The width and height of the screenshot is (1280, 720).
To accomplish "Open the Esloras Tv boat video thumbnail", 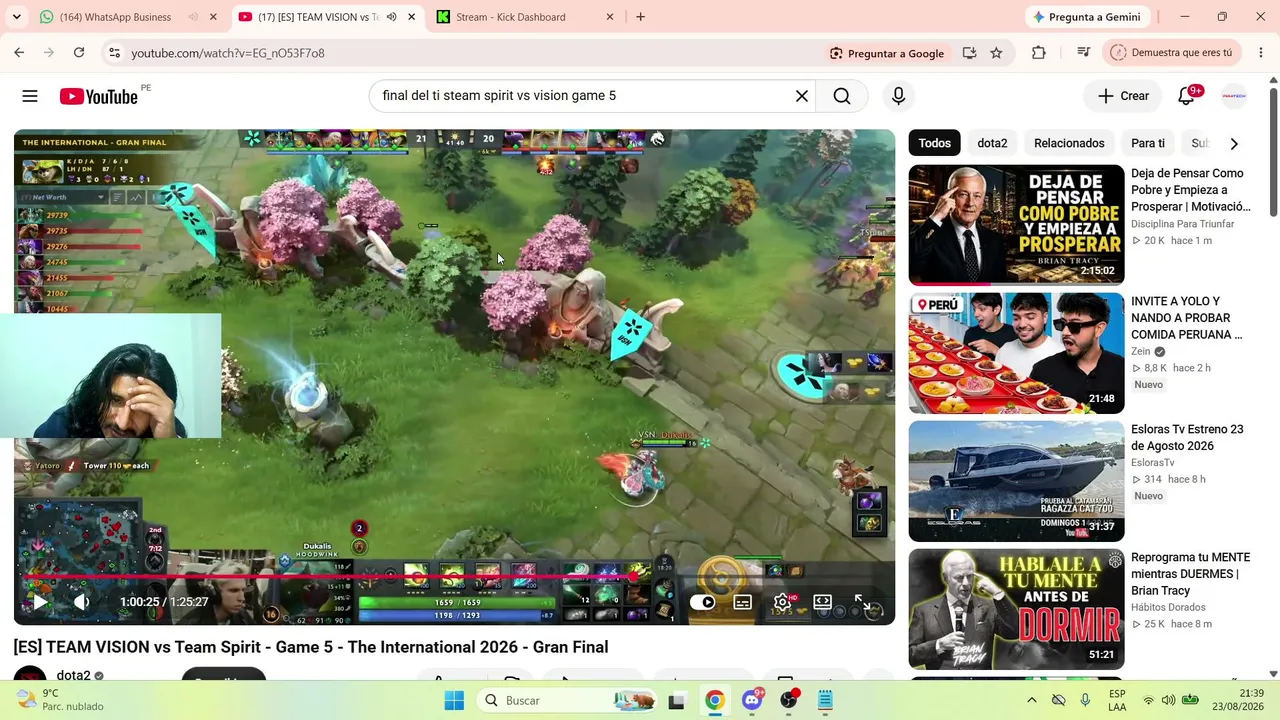I will coord(1016,481).
